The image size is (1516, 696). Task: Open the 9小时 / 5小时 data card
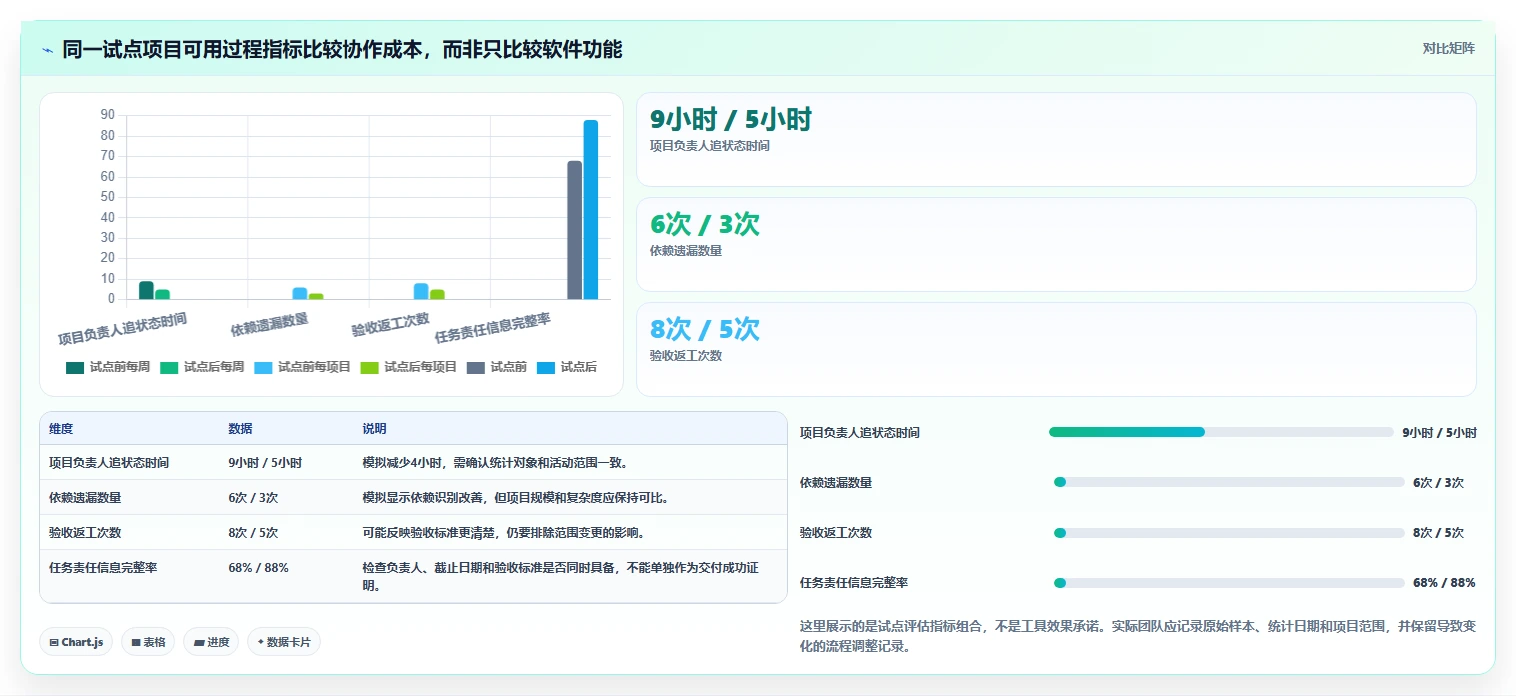1056,139
